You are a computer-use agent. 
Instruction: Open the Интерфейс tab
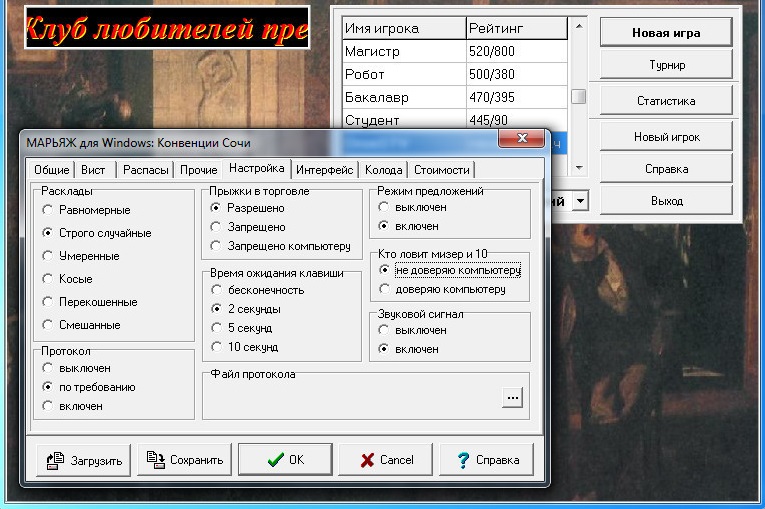324,170
